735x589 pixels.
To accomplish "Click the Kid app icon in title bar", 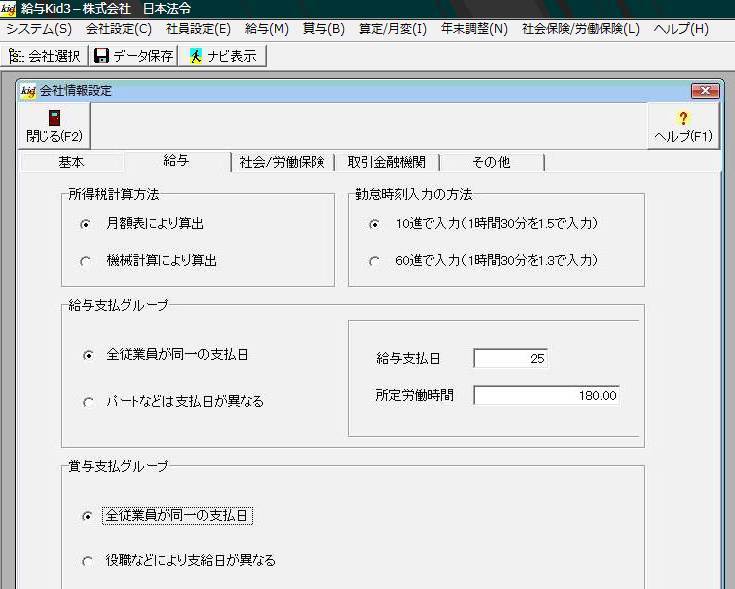I will (8, 8).
